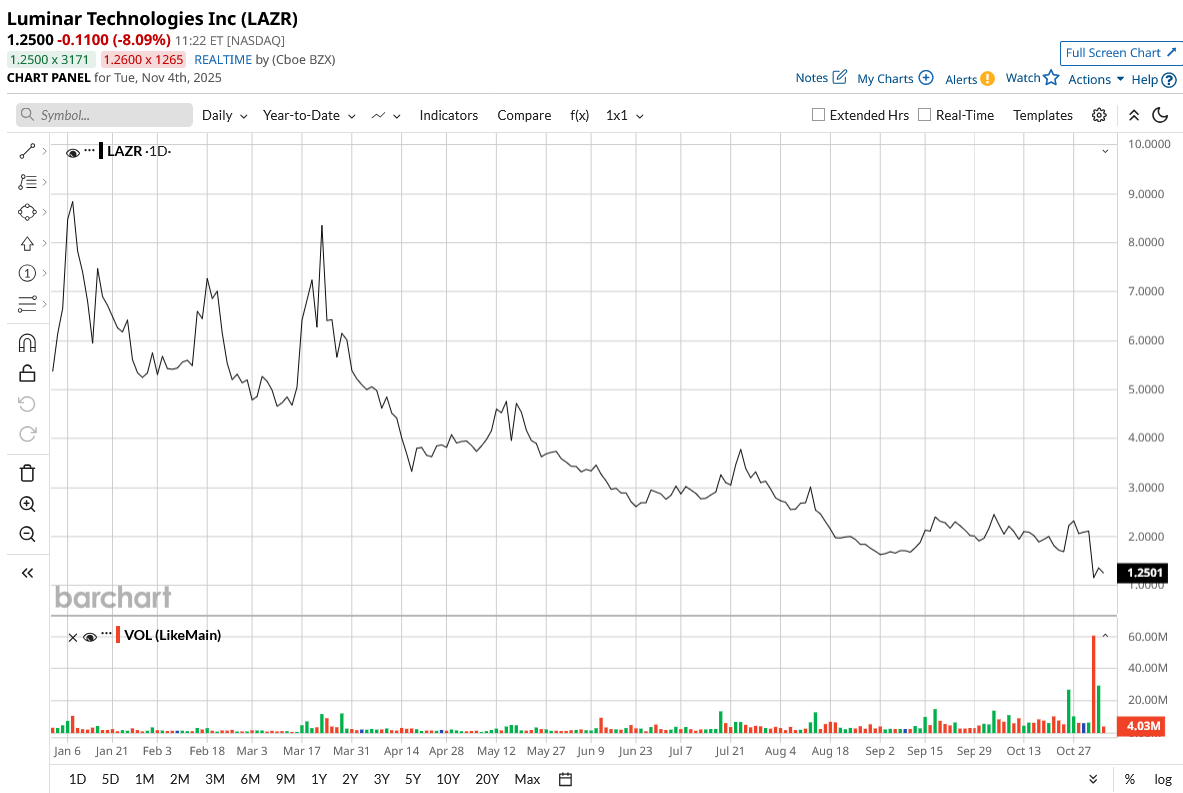Choose the shapes drawing tool
Image resolution: width=1183 pixels, height=793 pixels.
27,212
